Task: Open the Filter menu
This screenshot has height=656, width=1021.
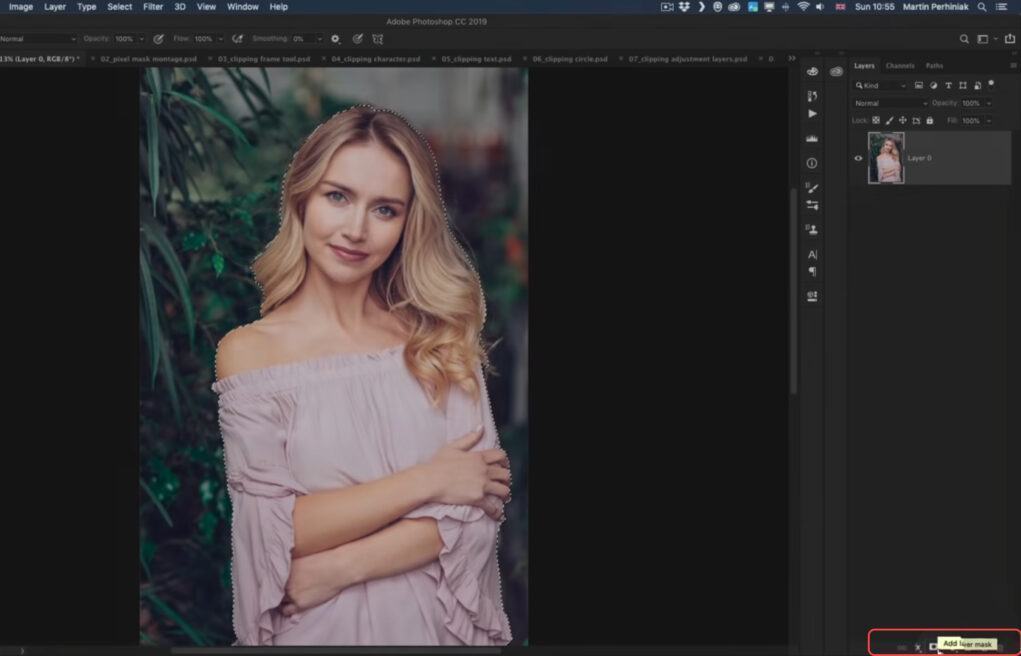Action: (x=152, y=7)
